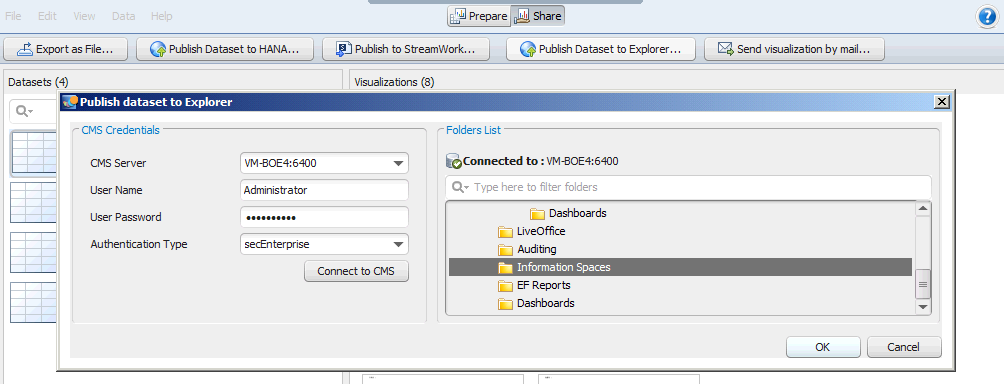
Task: Click the folder list scrollbar thumb
Action: 923,285
